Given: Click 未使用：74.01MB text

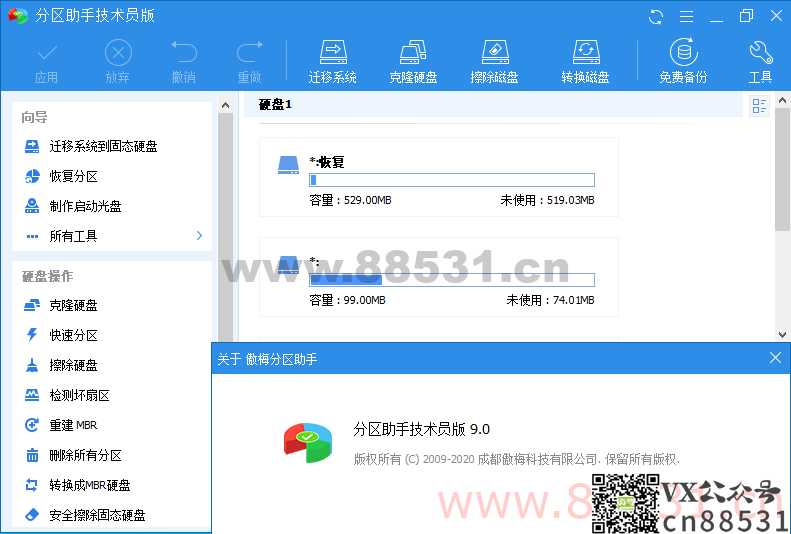Looking at the screenshot, I should [x=550, y=301].
